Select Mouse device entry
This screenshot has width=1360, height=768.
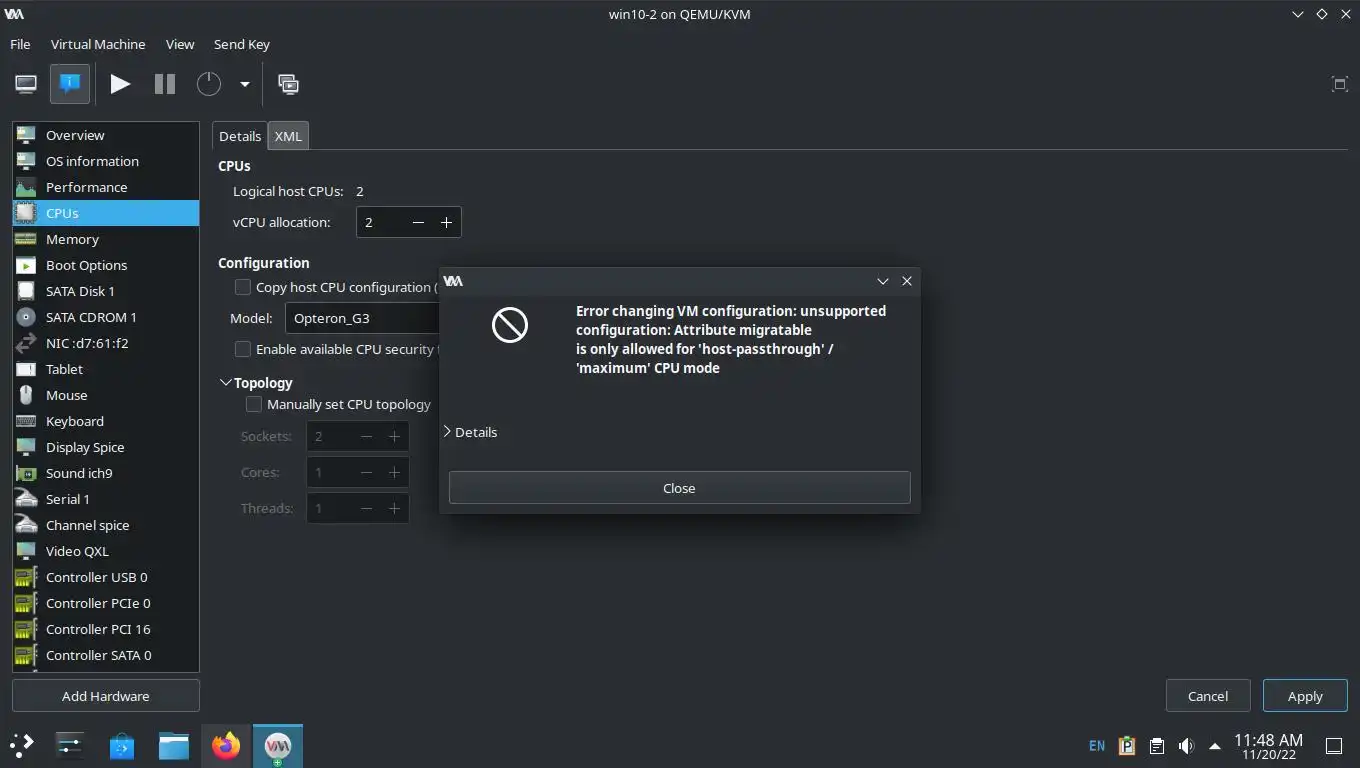(105, 395)
